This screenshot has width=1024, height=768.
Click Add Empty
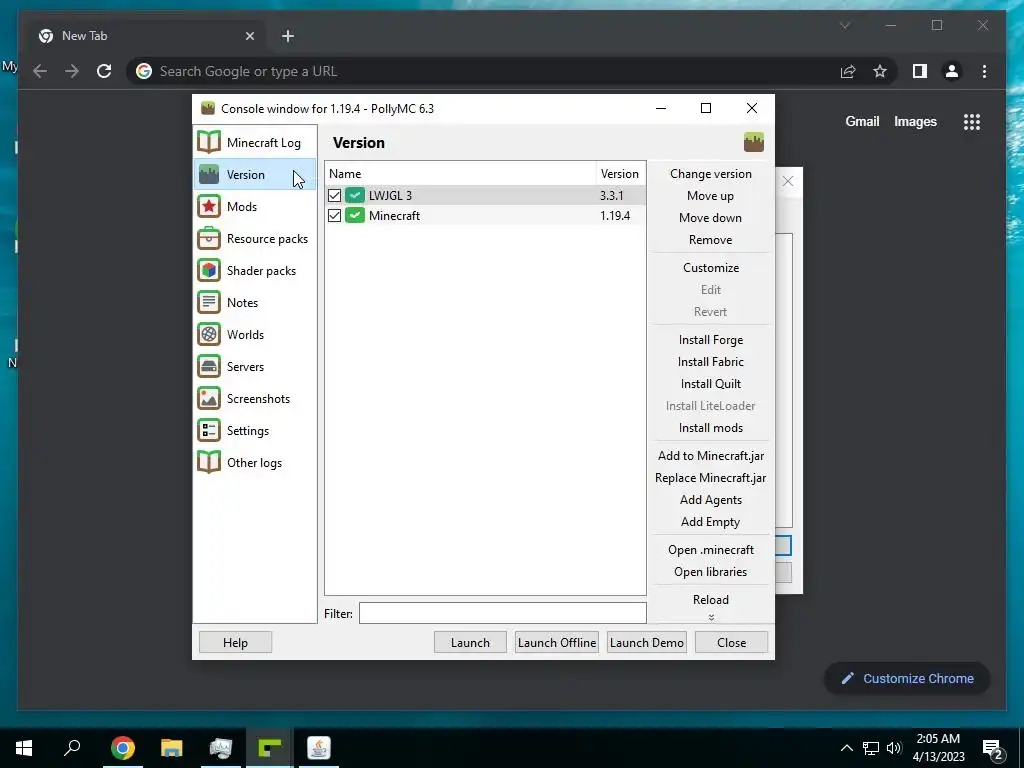click(x=711, y=522)
